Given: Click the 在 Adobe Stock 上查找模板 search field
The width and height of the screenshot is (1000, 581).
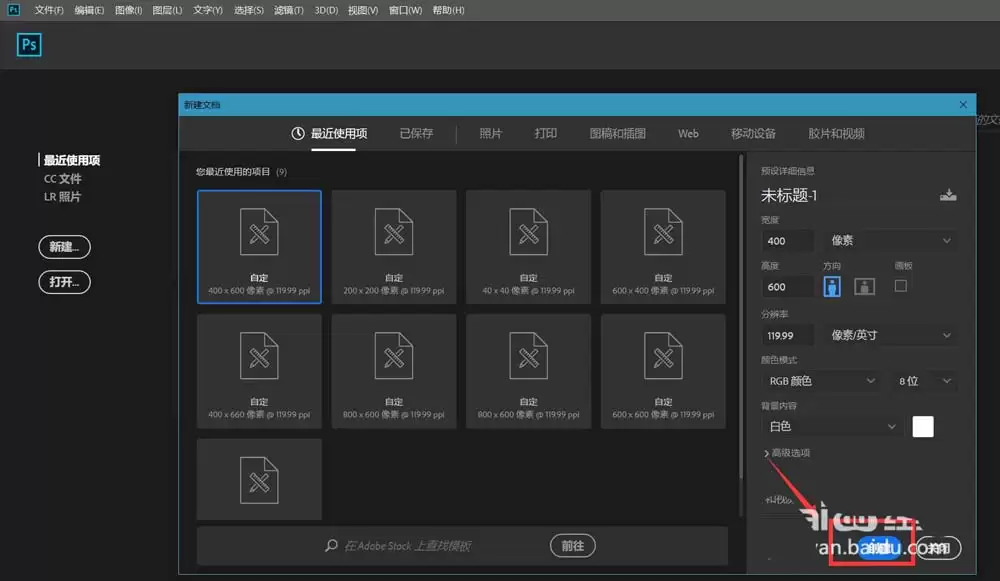Looking at the screenshot, I should click(408, 545).
